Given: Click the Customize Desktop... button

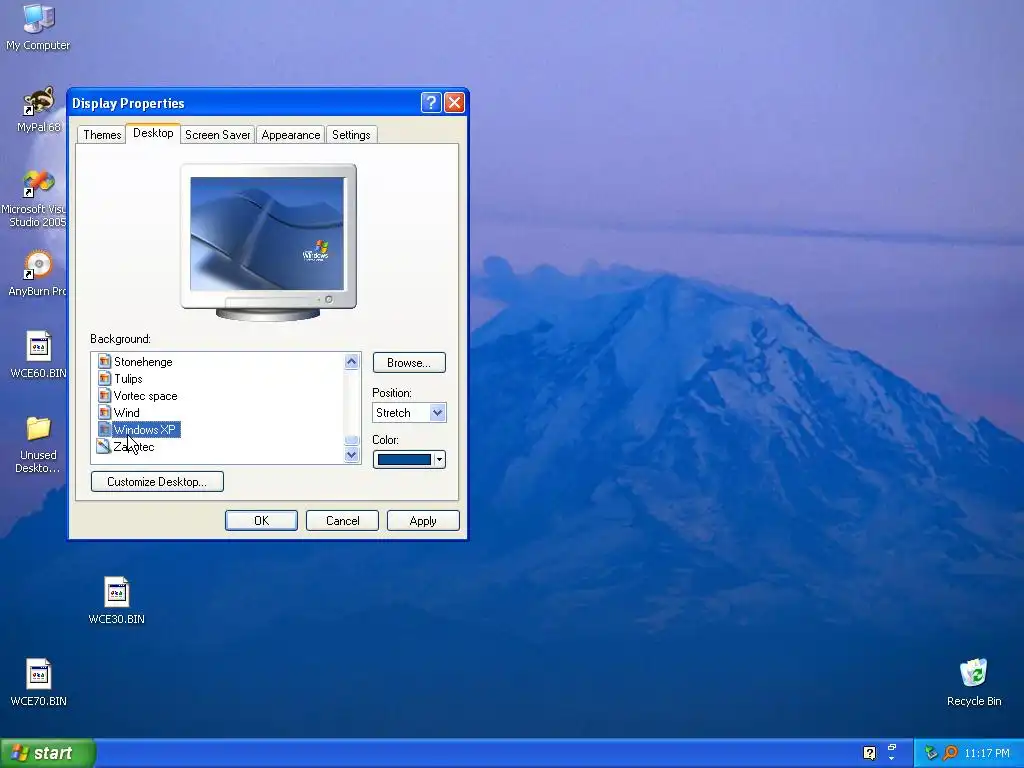Looking at the screenshot, I should pos(157,481).
